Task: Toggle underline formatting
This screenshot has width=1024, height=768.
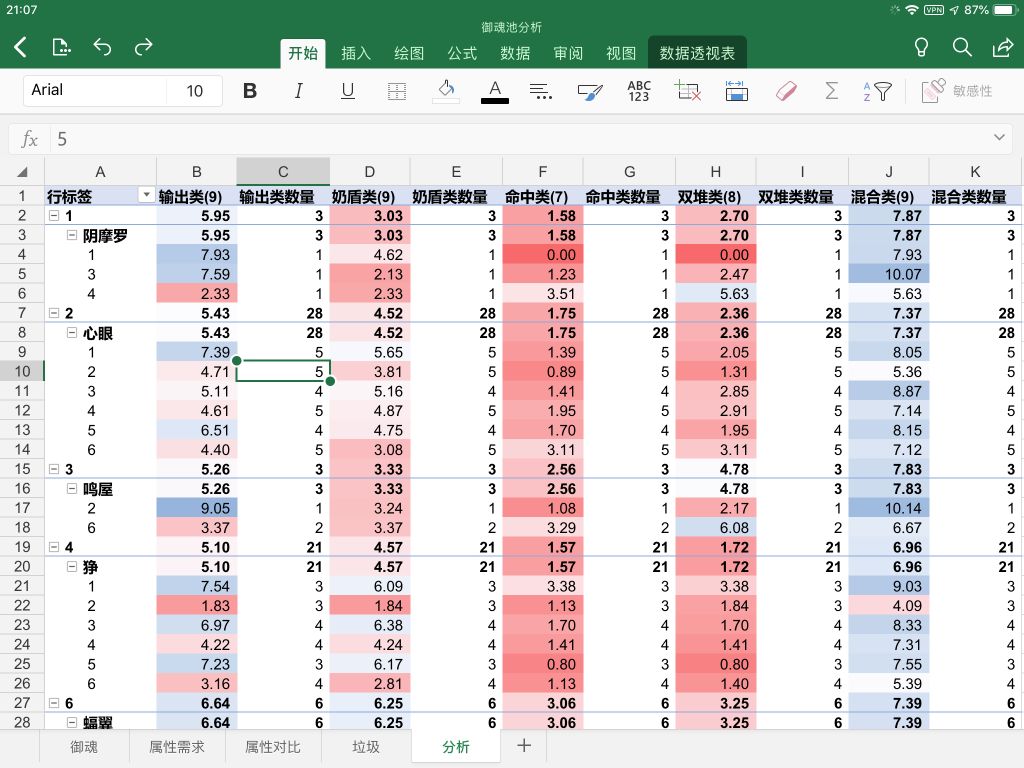Action: coord(347,90)
